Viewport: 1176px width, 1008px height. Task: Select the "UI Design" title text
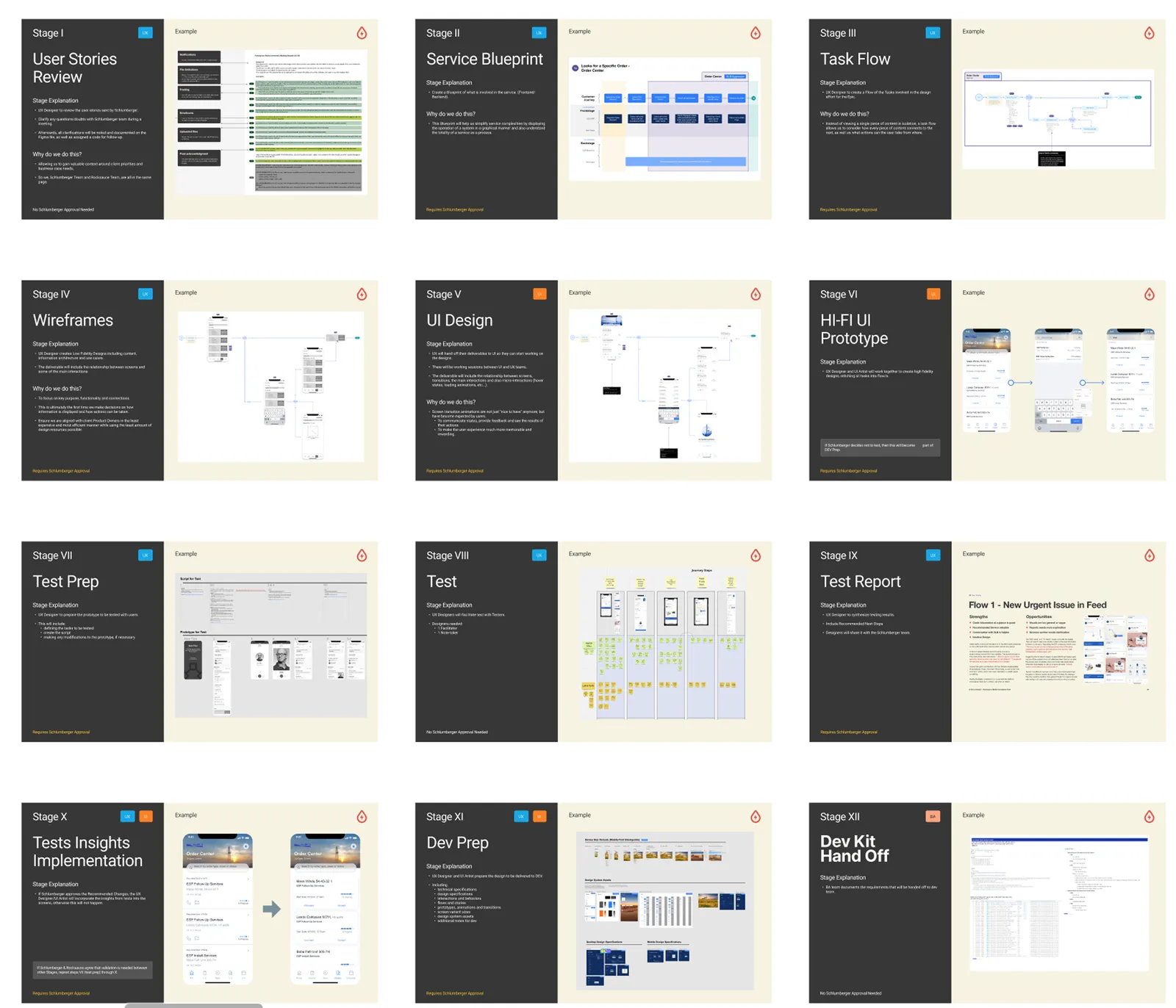(459, 320)
